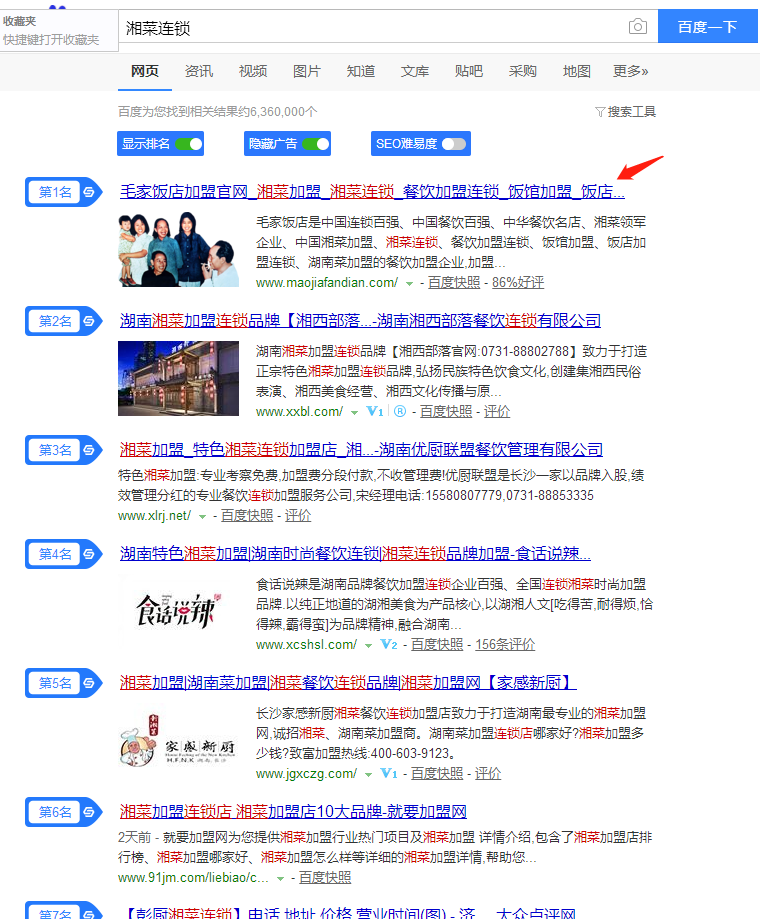The height and width of the screenshot is (919, 760).
Task: Click the 百度一下 search button
Action: [707, 26]
